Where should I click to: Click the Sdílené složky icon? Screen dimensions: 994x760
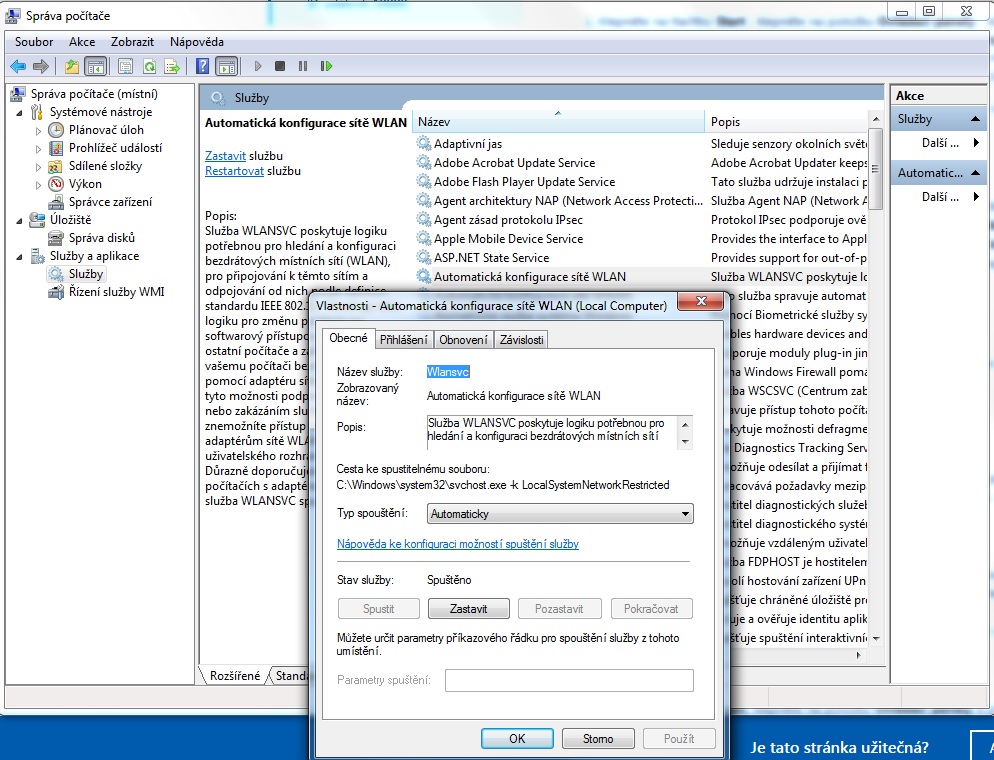pyautogui.click(x=56, y=166)
